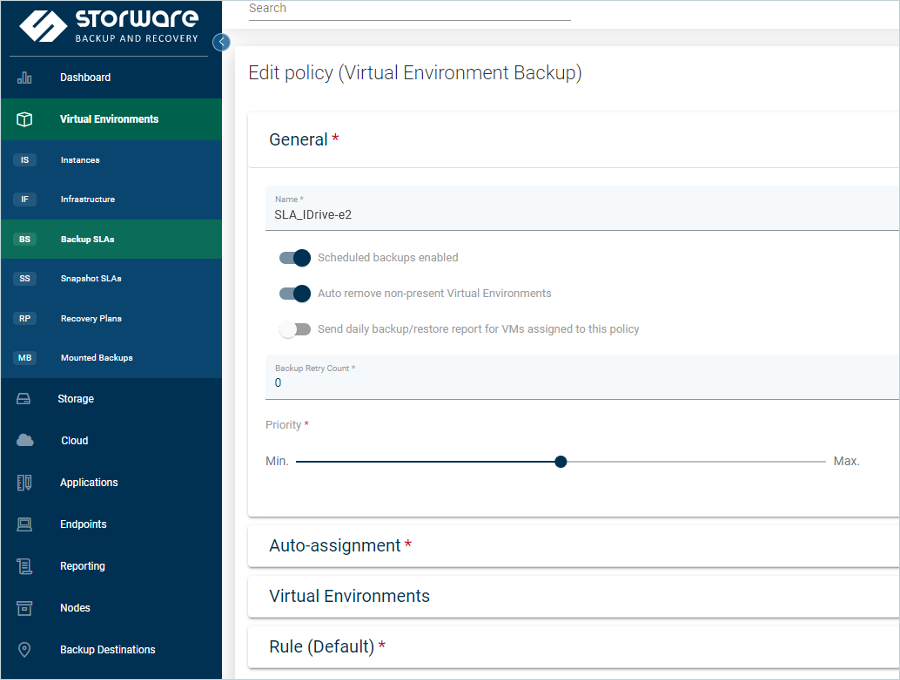
Task: Click the RP badge icon
Action: pyautogui.click(x=25, y=318)
